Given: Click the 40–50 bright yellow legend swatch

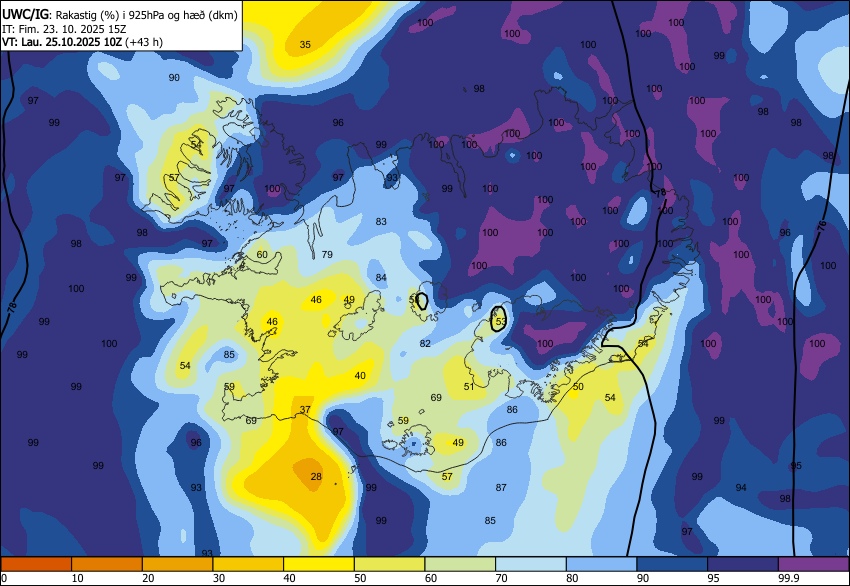Looking at the screenshot, I should pos(319,564).
